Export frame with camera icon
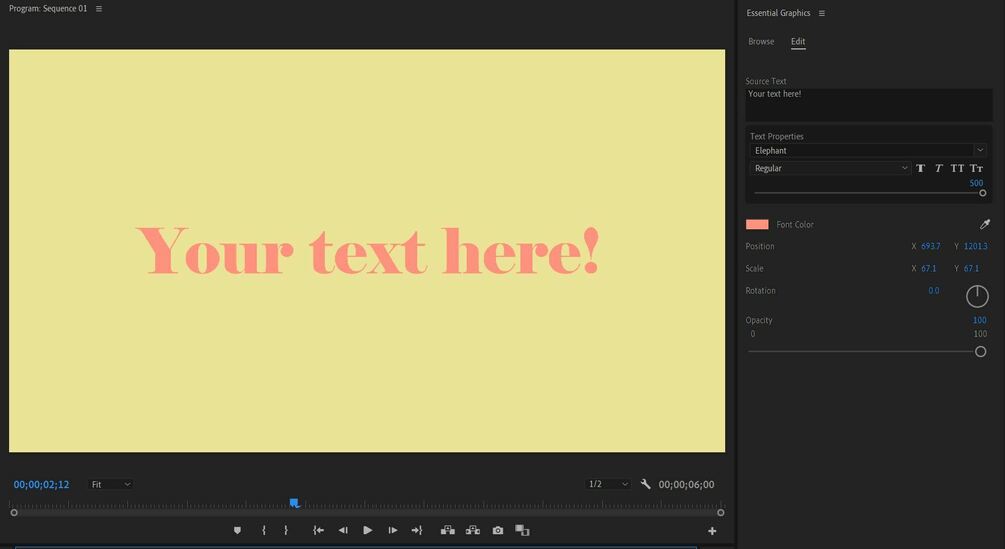1005x549 pixels. 498,530
